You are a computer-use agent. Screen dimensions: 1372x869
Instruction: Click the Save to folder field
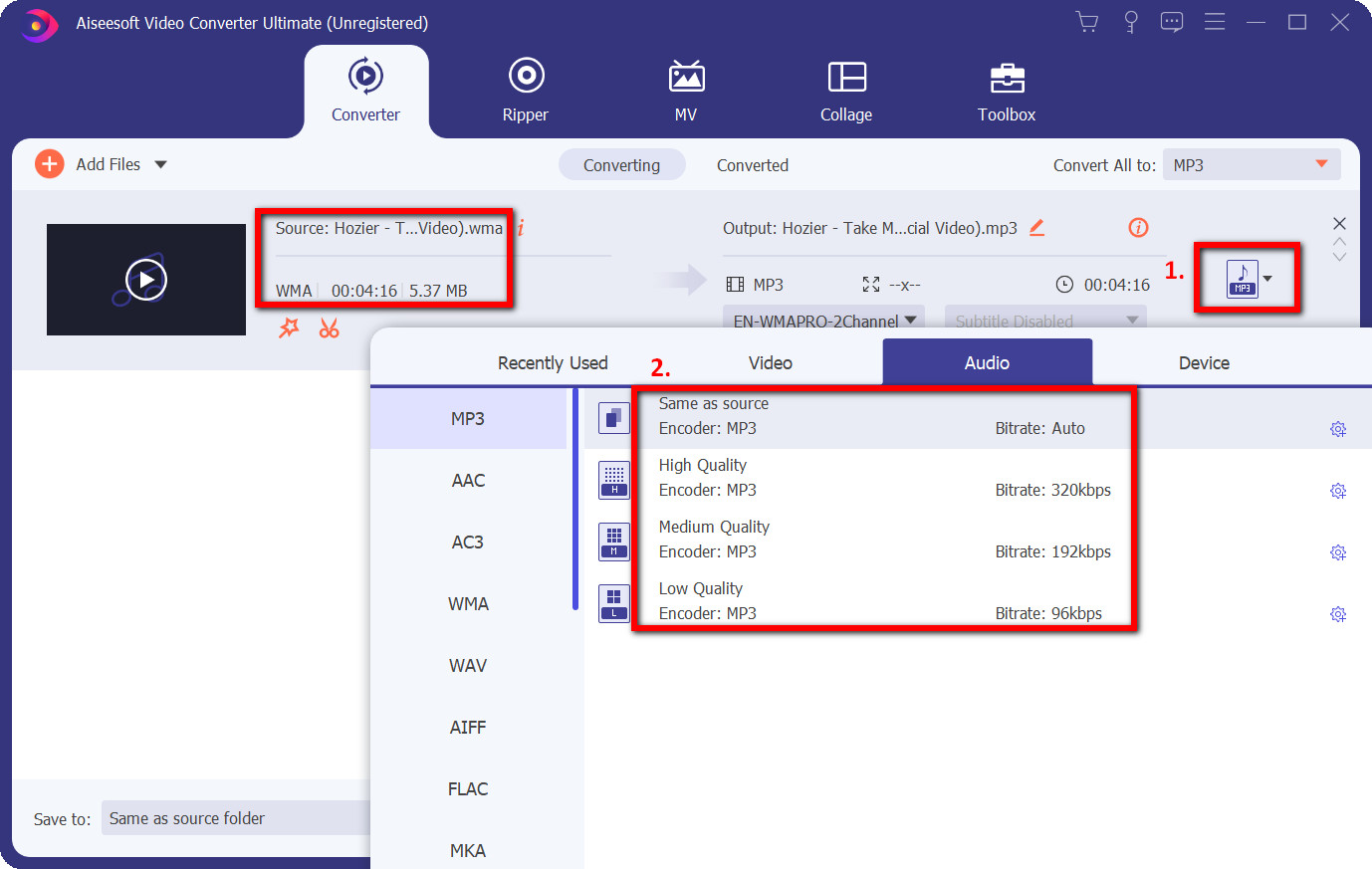tap(235, 818)
